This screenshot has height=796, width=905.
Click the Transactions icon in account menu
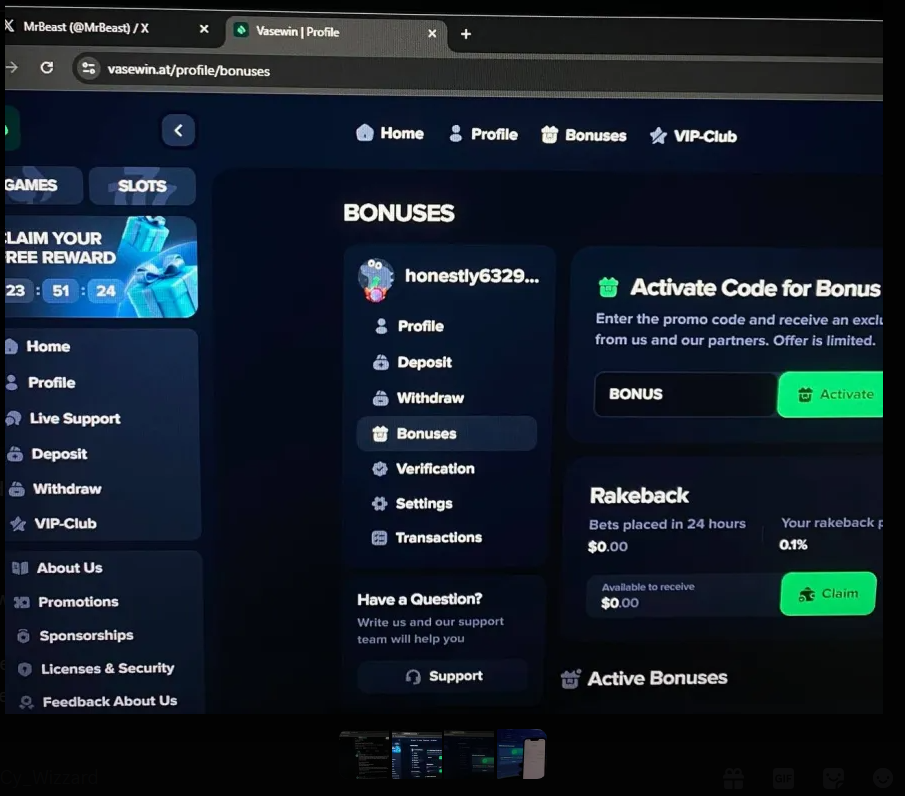pyautogui.click(x=379, y=538)
